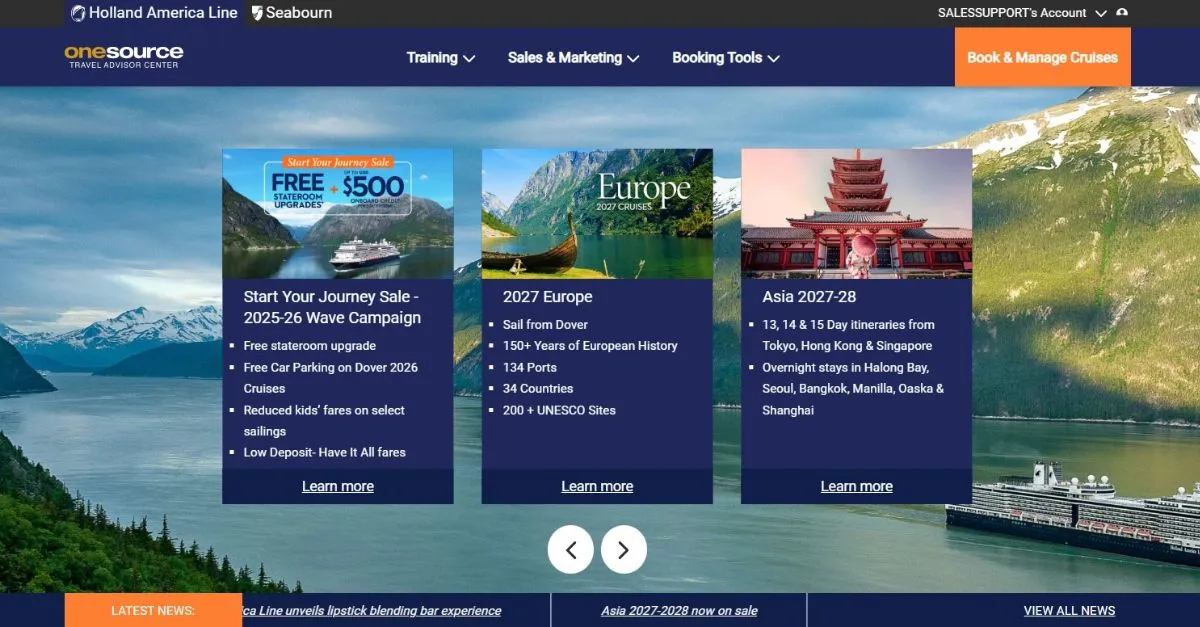Image resolution: width=1200 pixels, height=627 pixels.
Task: Select the Seabourn brand icon
Action: pos(257,13)
